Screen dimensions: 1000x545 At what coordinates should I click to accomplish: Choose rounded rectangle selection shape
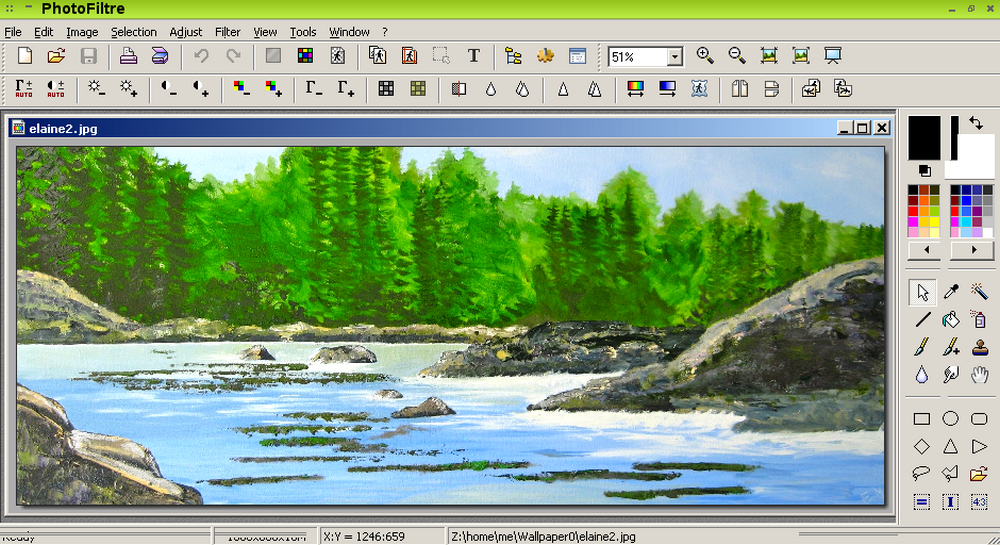[x=979, y=419]
